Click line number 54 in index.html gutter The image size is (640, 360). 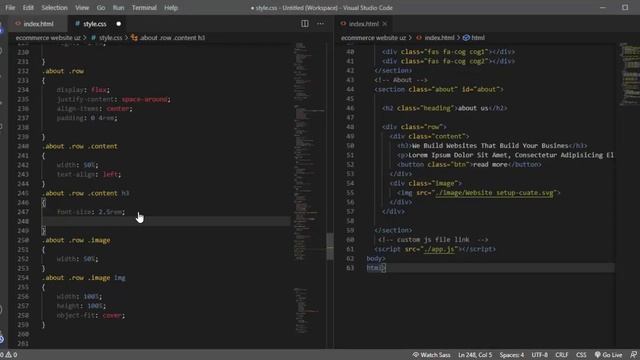tap(350, 183)
